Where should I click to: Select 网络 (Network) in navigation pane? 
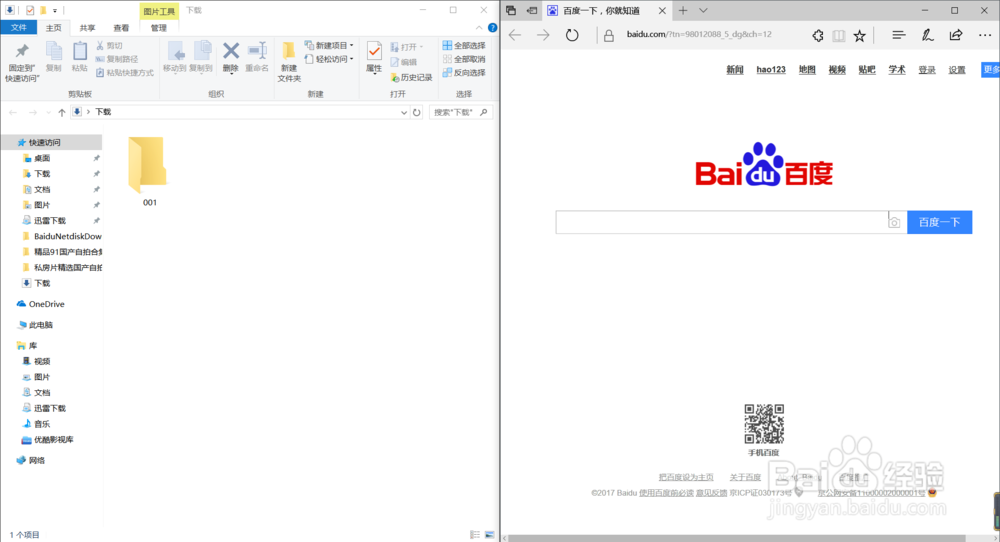[x=31, y=460]
